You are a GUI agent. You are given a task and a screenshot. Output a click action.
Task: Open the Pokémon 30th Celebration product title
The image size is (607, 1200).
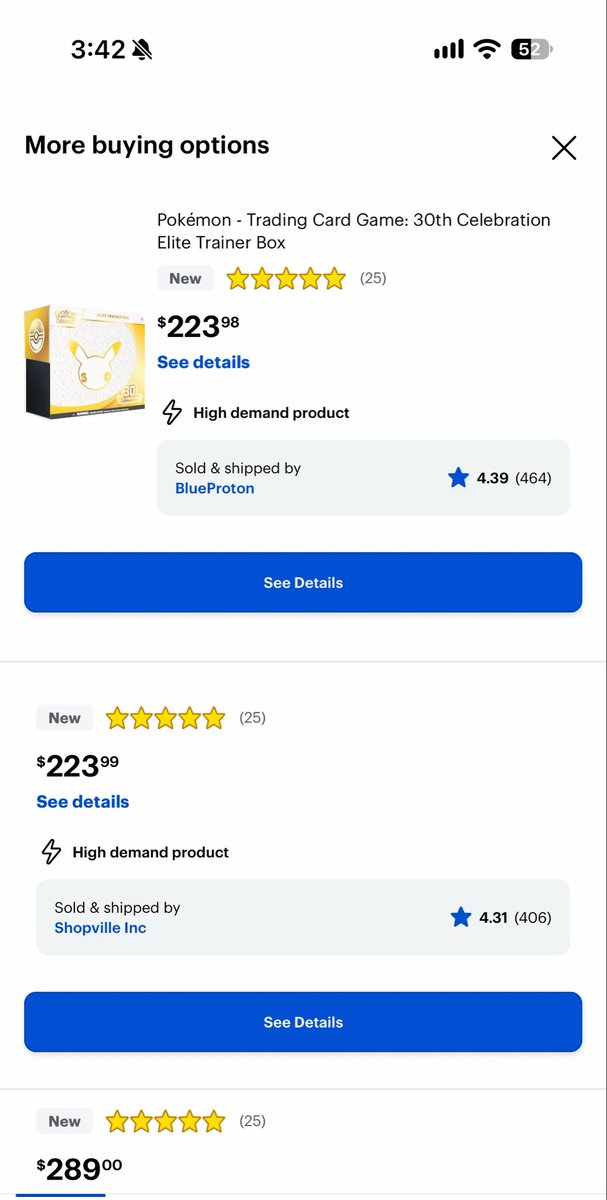pyautogui.click(x=354, y=231)
